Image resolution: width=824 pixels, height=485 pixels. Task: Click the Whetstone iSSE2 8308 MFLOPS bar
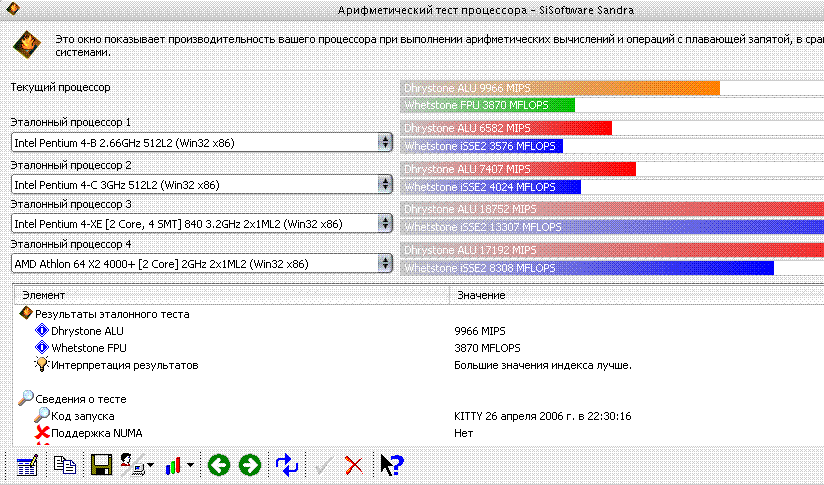pos(587,268)
